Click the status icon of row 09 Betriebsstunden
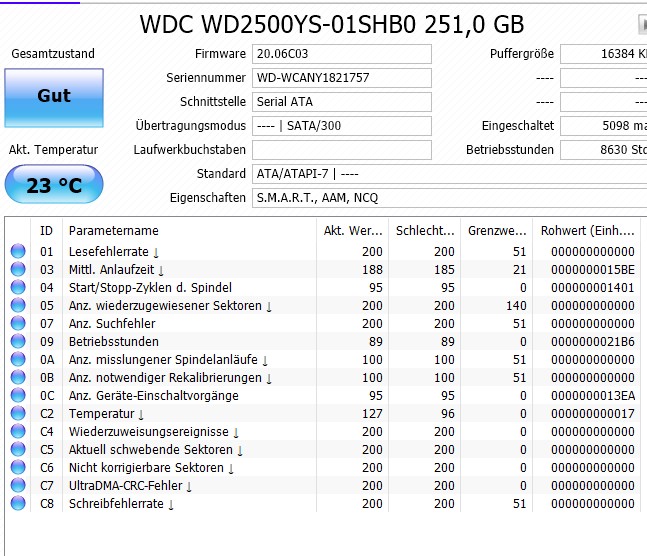Viewport: 647px width, 556px height. coord(18,341)
